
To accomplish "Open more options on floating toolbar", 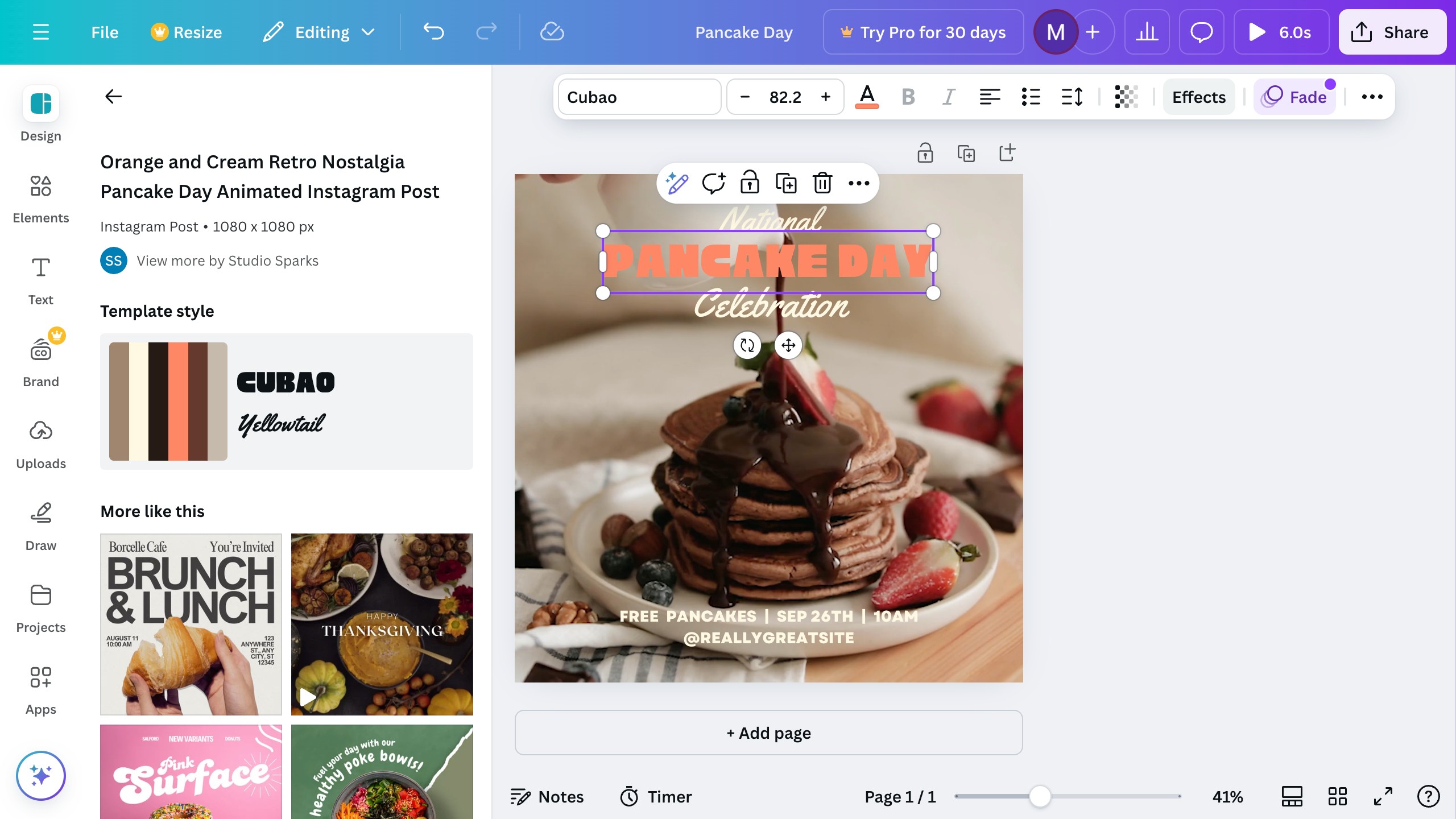I will pyautogui.click(x=859, y=183).
